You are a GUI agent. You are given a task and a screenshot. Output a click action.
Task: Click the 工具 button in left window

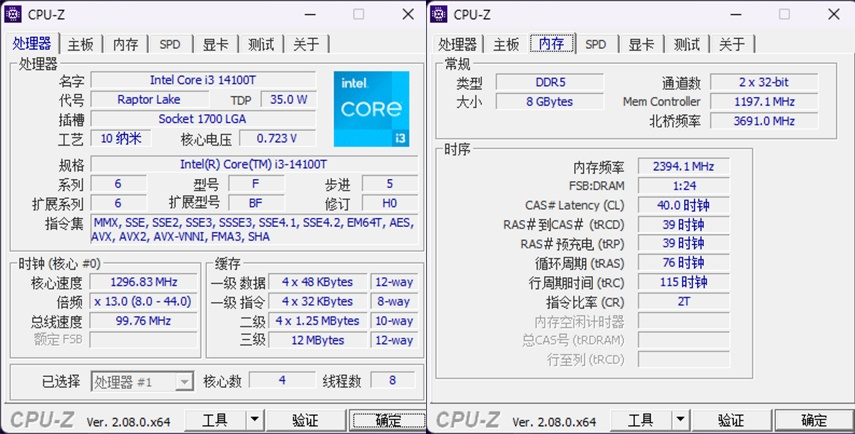point(214,420)
